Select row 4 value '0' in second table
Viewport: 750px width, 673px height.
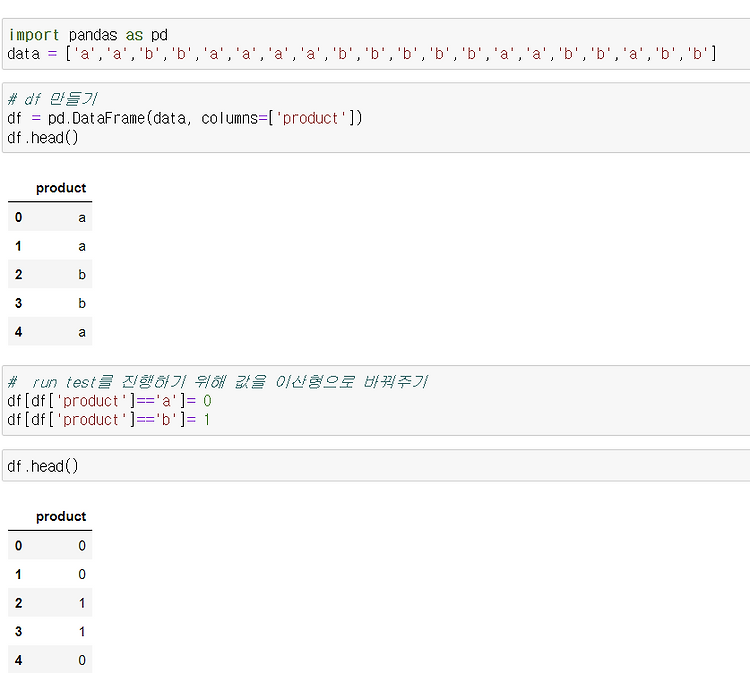tap(82, 661)
